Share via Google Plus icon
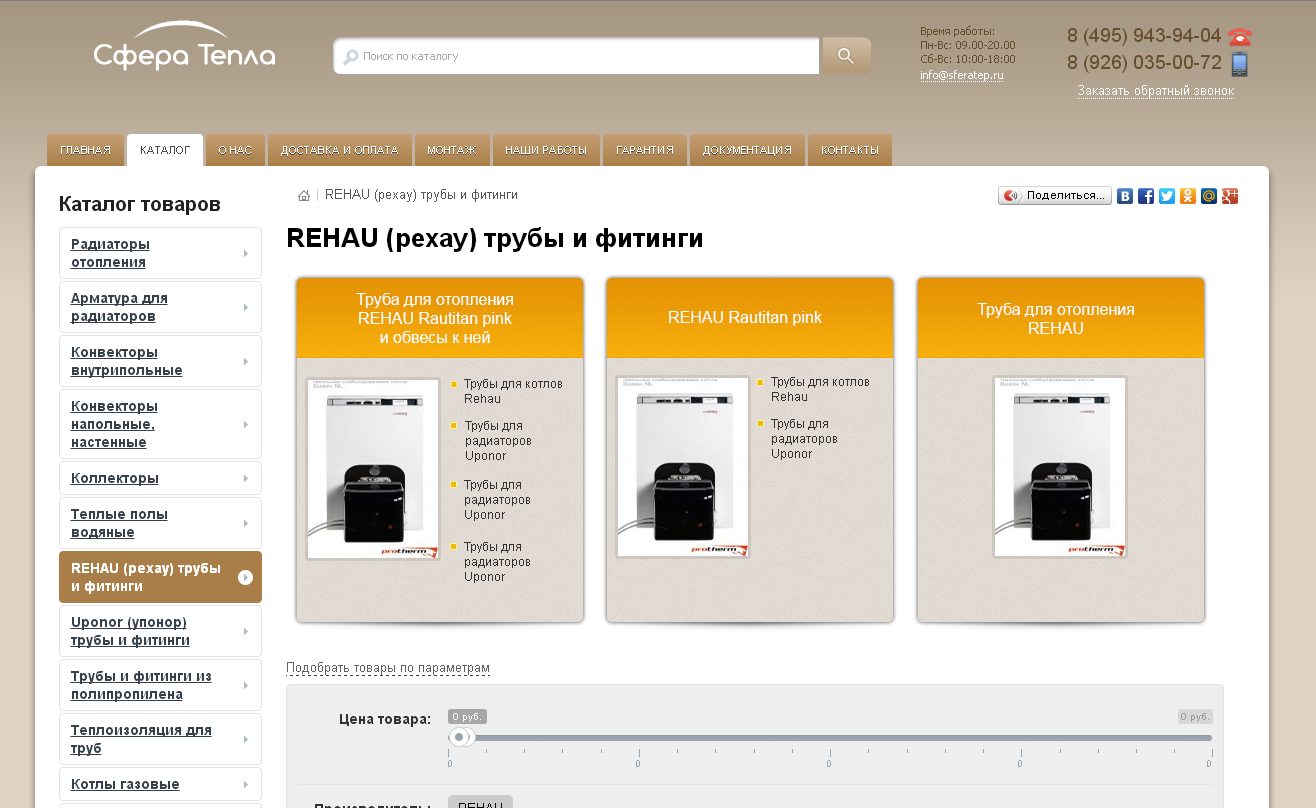Viewport: 1316px width, 808px height. click(1230, 196)
